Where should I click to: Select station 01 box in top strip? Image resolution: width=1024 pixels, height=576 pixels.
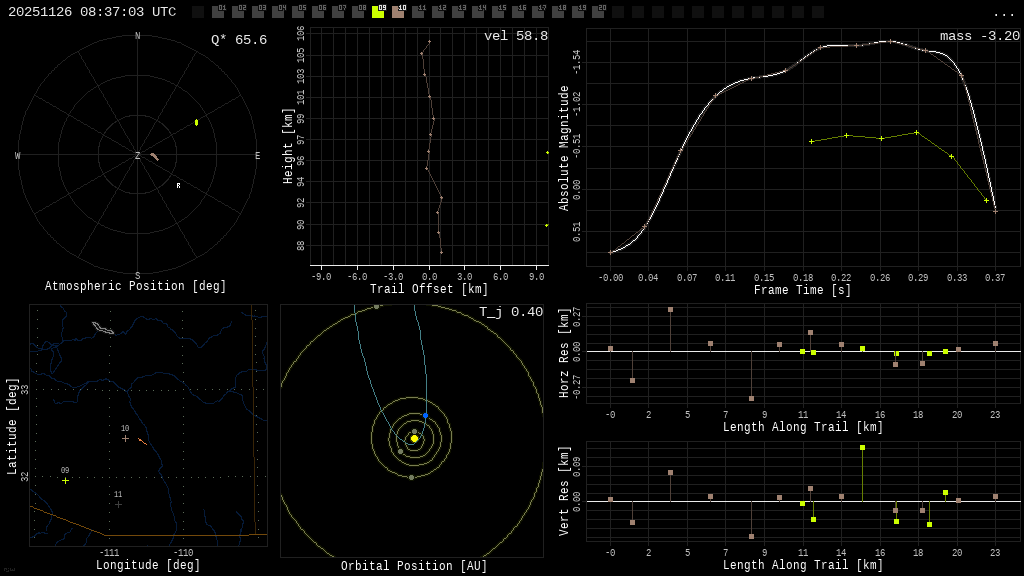pyautogui.click(x=218, y=12)
